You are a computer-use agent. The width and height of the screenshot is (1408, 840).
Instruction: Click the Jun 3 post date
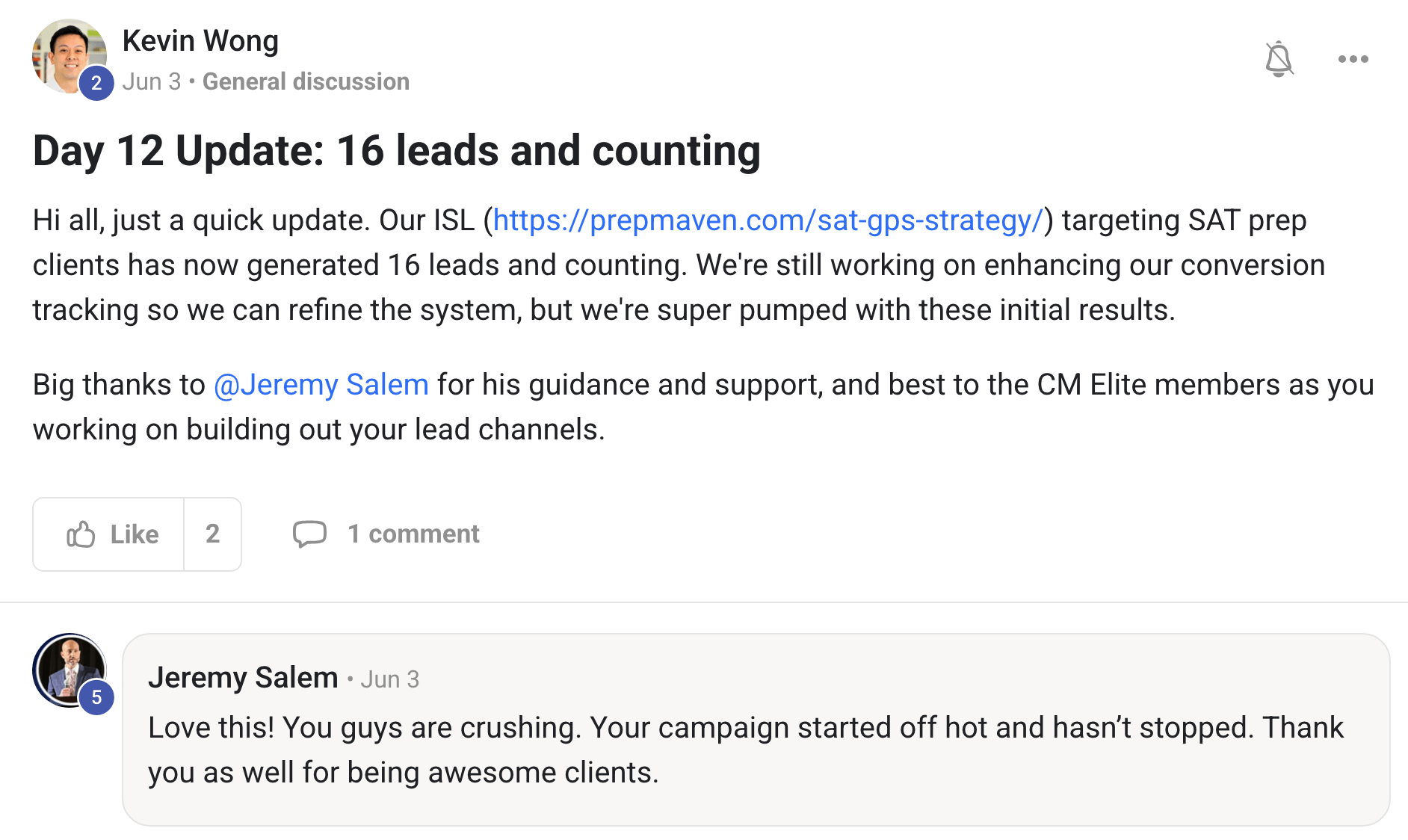click(x=152, y=81)
